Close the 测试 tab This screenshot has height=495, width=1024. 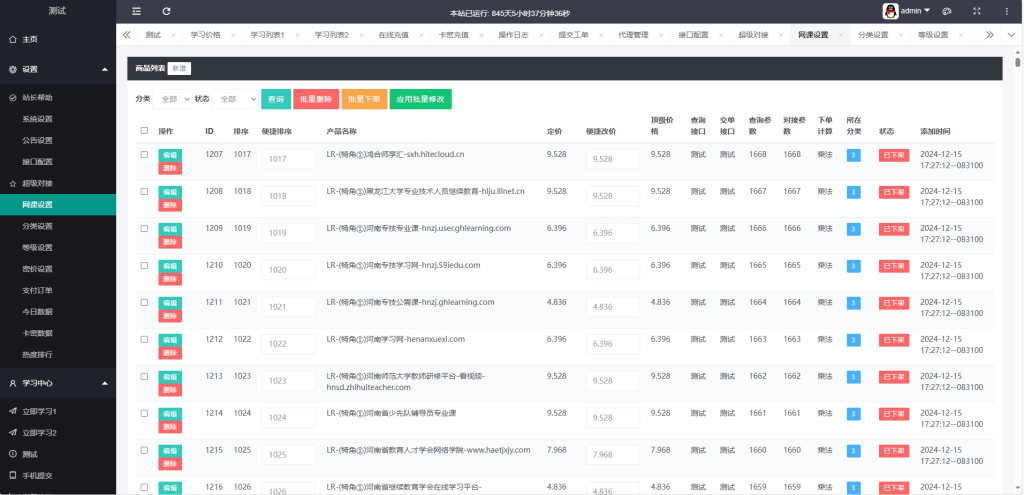173,35
